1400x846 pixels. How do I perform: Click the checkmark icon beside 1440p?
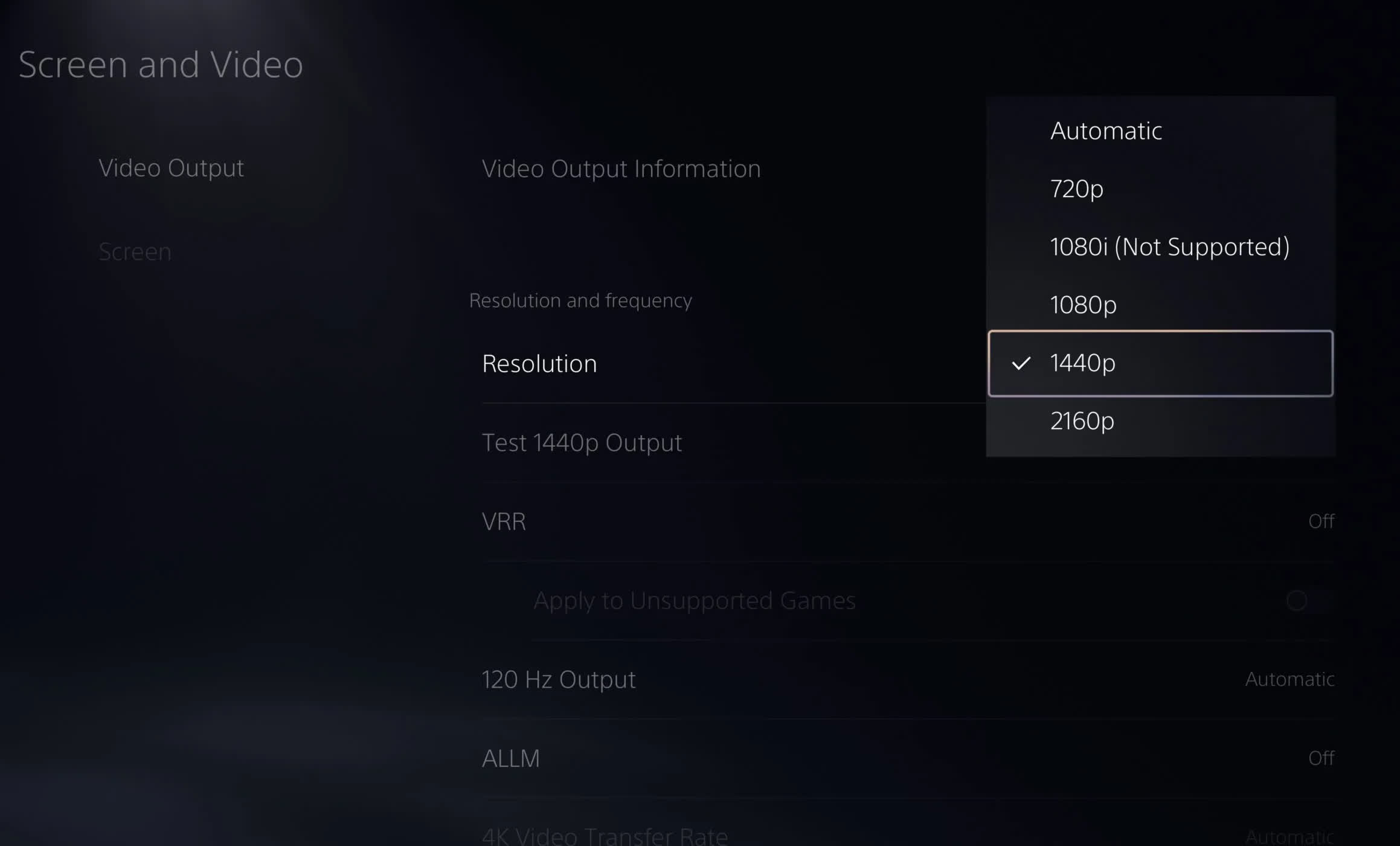coord(1021,363)
